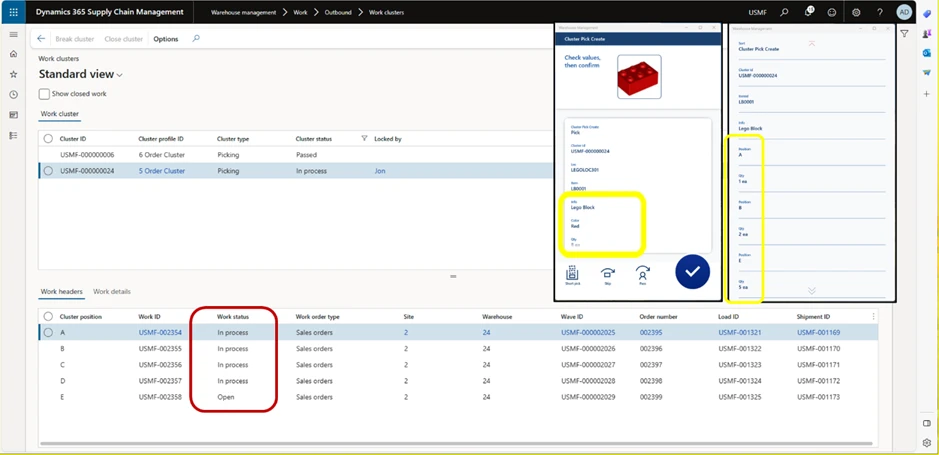
Task: Click the grid splitter handle
Action: [453, 277]
